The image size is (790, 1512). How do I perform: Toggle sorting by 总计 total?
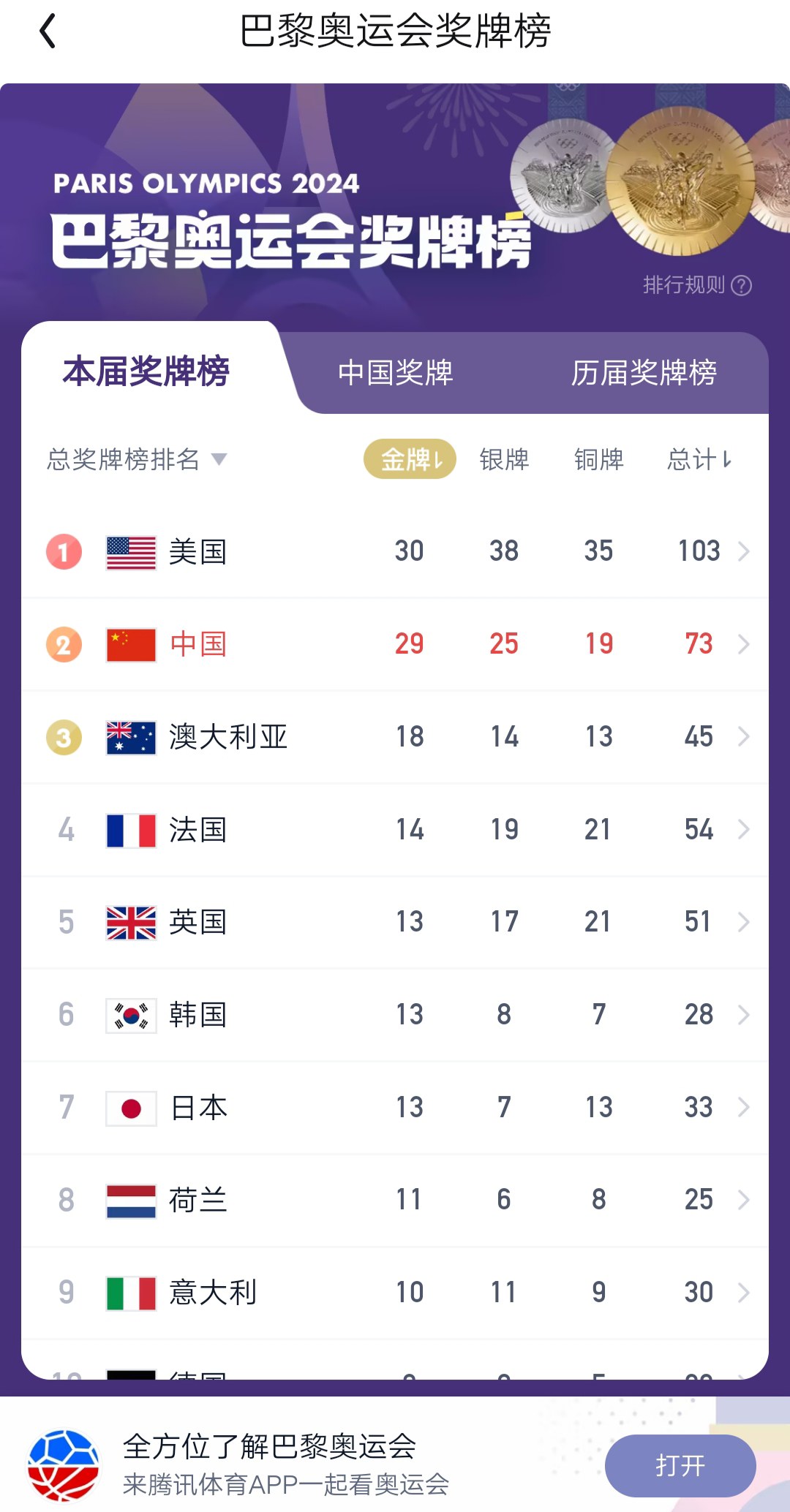(x=699, y=459)
